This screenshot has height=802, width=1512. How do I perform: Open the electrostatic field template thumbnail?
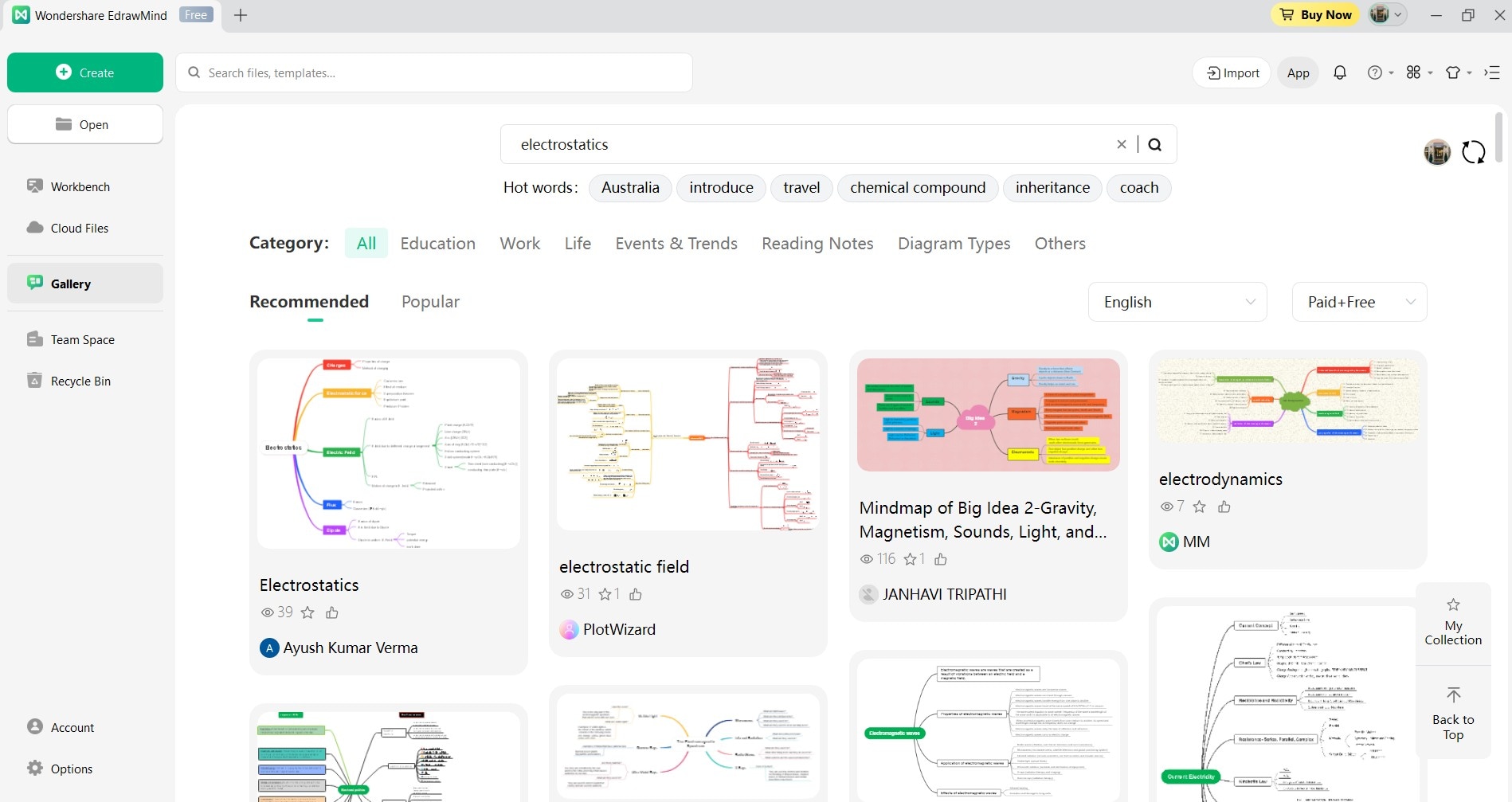[688, 444]
